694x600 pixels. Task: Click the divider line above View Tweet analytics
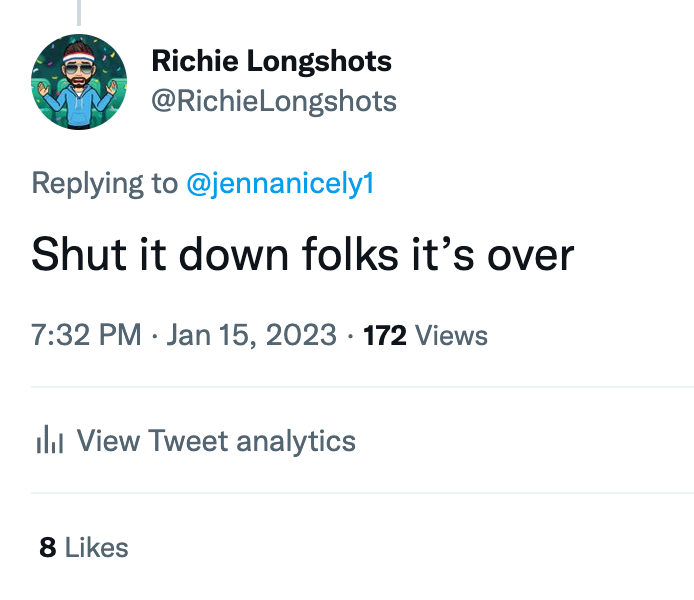tap(360, 386)
